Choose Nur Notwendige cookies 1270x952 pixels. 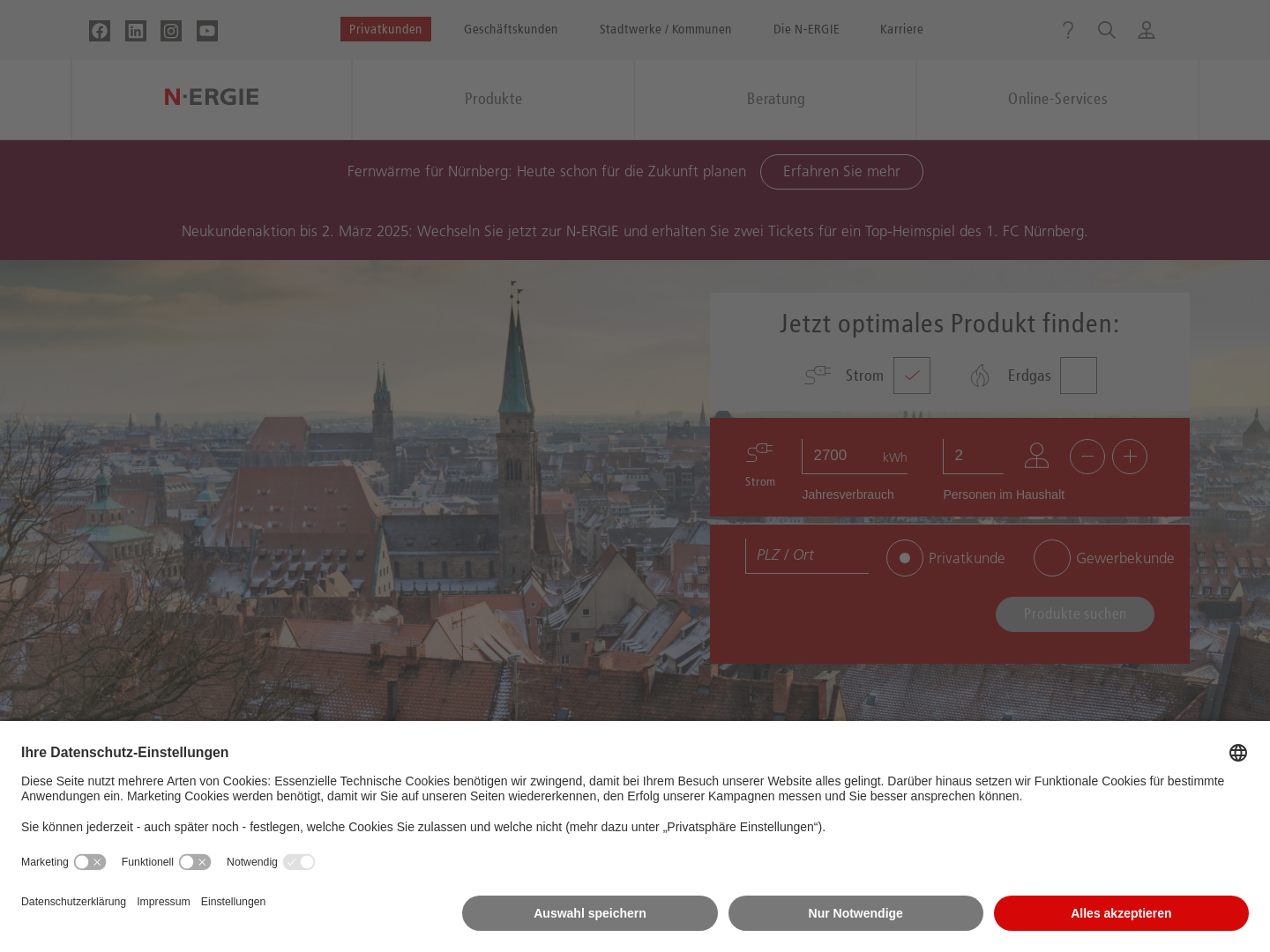(x=855, y=913)
